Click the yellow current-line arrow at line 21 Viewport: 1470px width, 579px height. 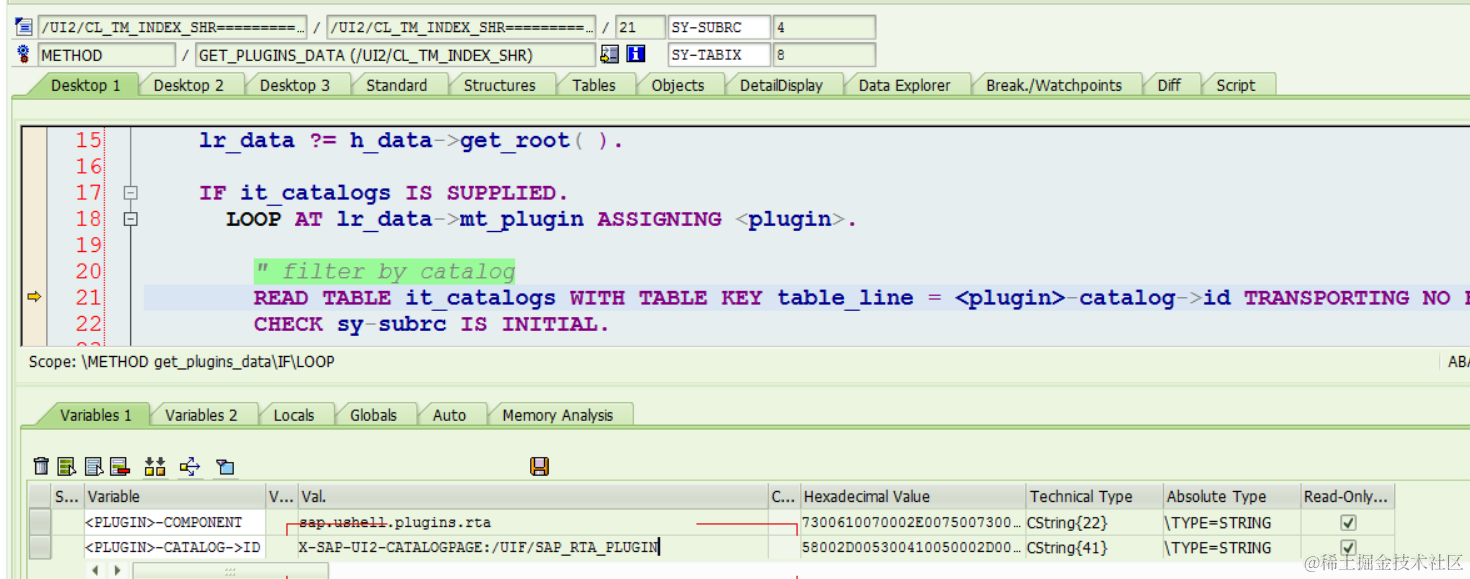[x=33, y=297]
